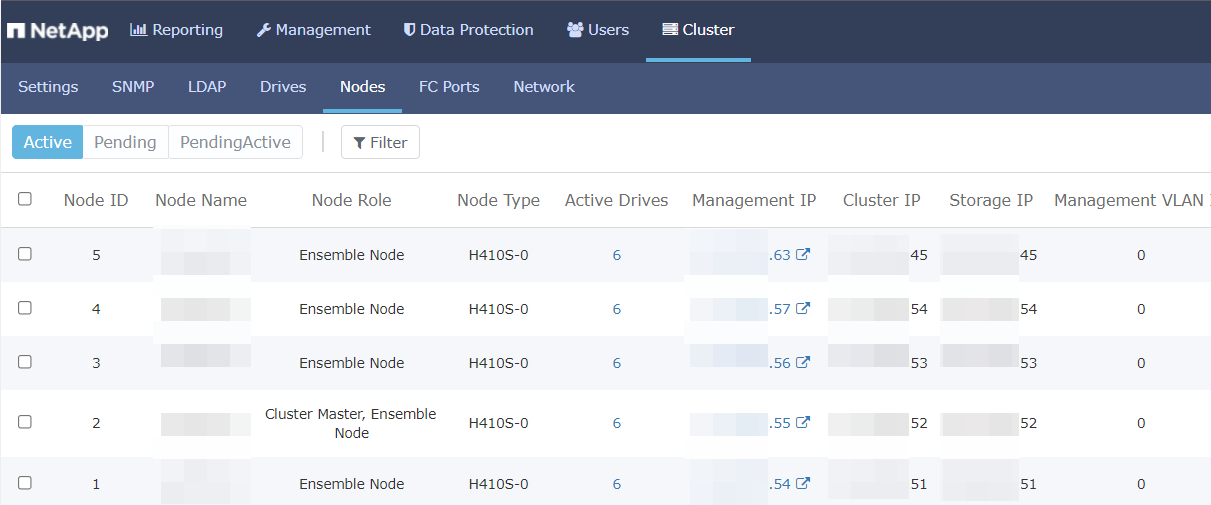Check the box for Node ID 3
Viewport: 1211px width, 505px height.
point(25,362)
